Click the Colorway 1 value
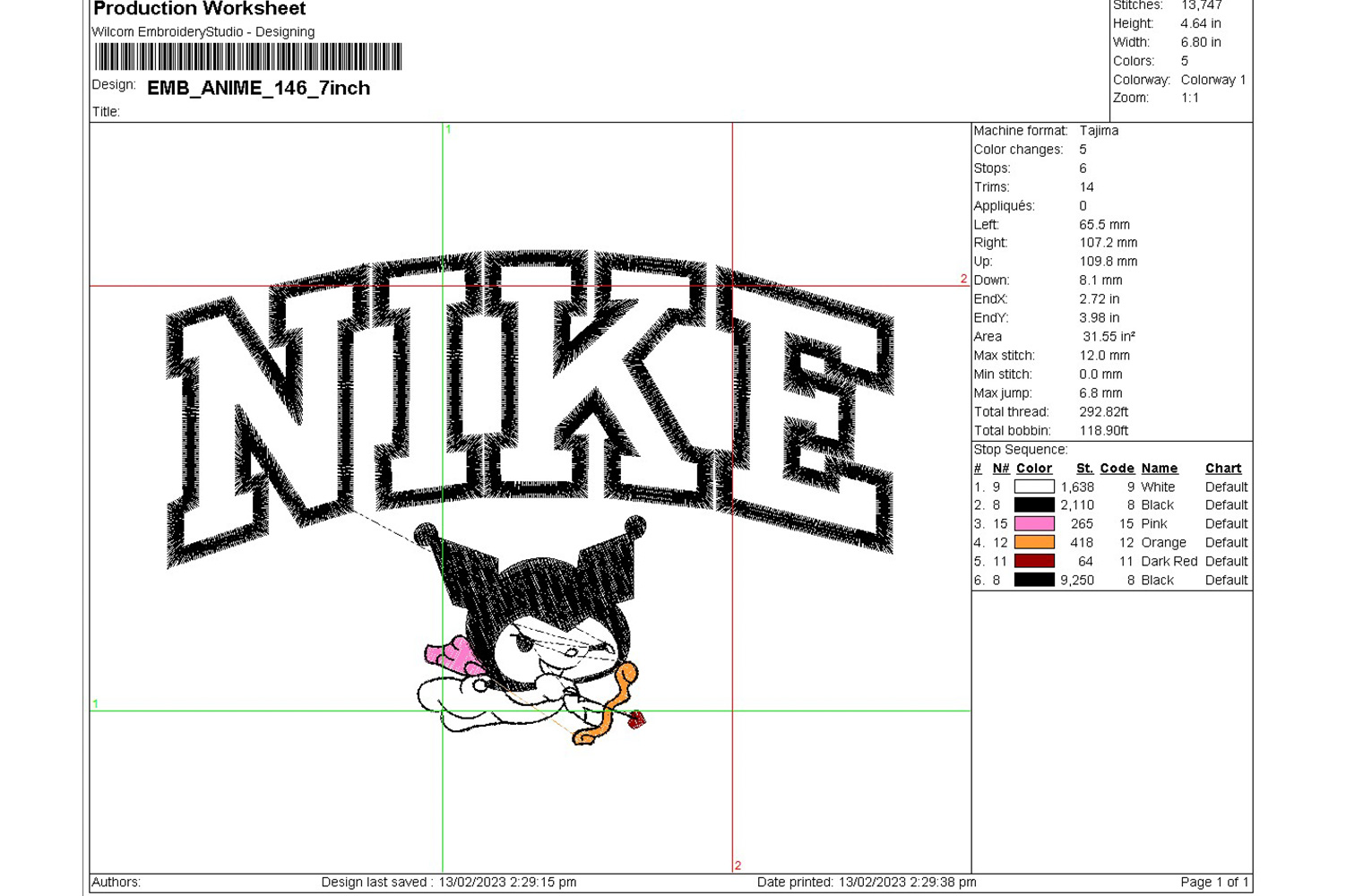Image resolution: width=1346 pixels, height=896 pixels. point(1213,80)
